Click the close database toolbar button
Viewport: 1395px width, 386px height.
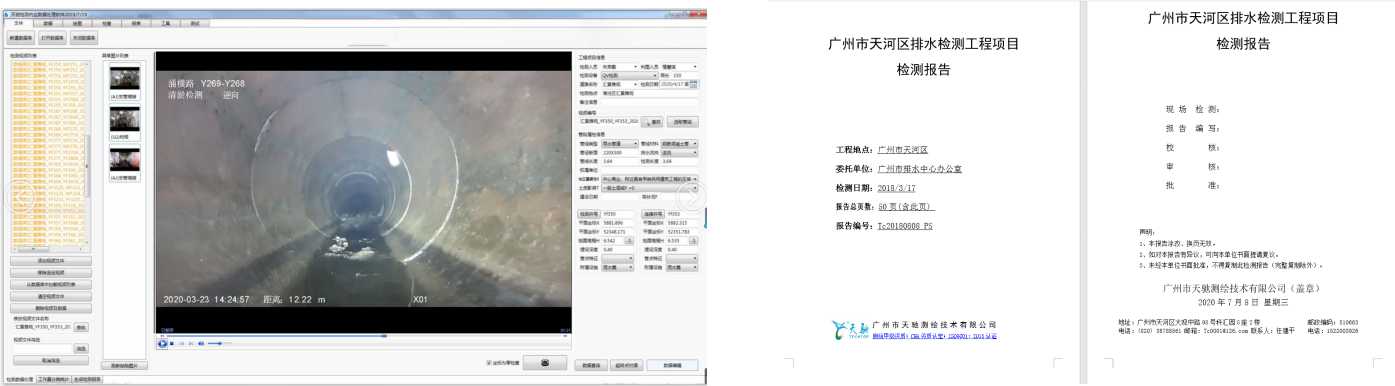click(x=84, y=37)
